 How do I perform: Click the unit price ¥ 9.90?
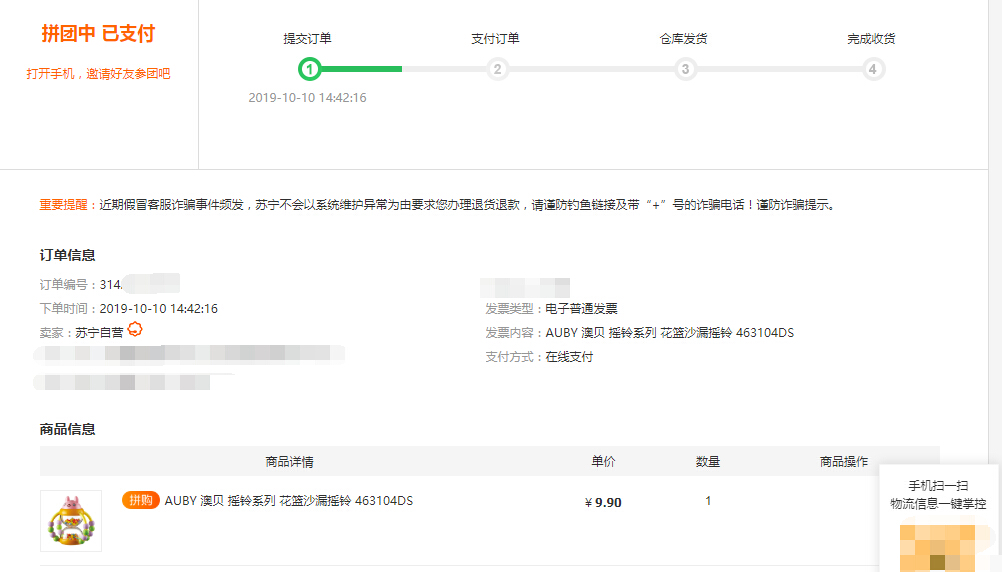tap(603, 502)
